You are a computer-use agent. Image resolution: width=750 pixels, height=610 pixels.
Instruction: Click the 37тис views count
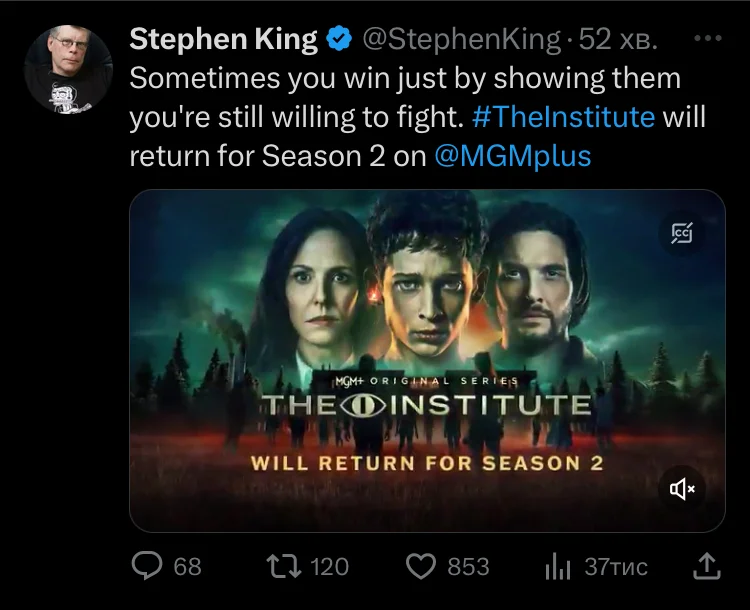(616, 566)
